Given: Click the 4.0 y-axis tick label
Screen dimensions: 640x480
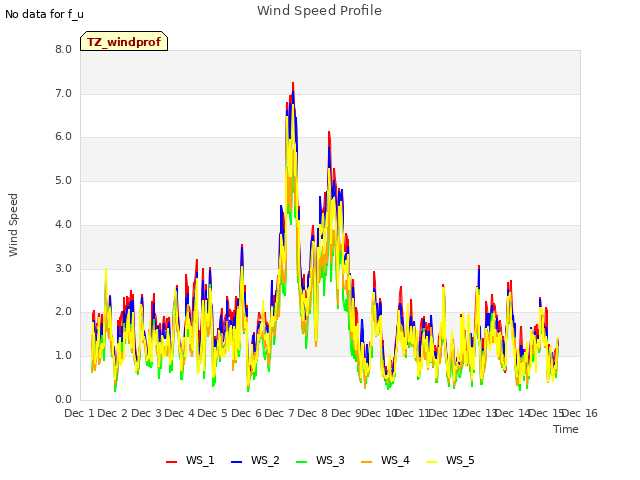Looking at the screenshot, I should point(63,224).
